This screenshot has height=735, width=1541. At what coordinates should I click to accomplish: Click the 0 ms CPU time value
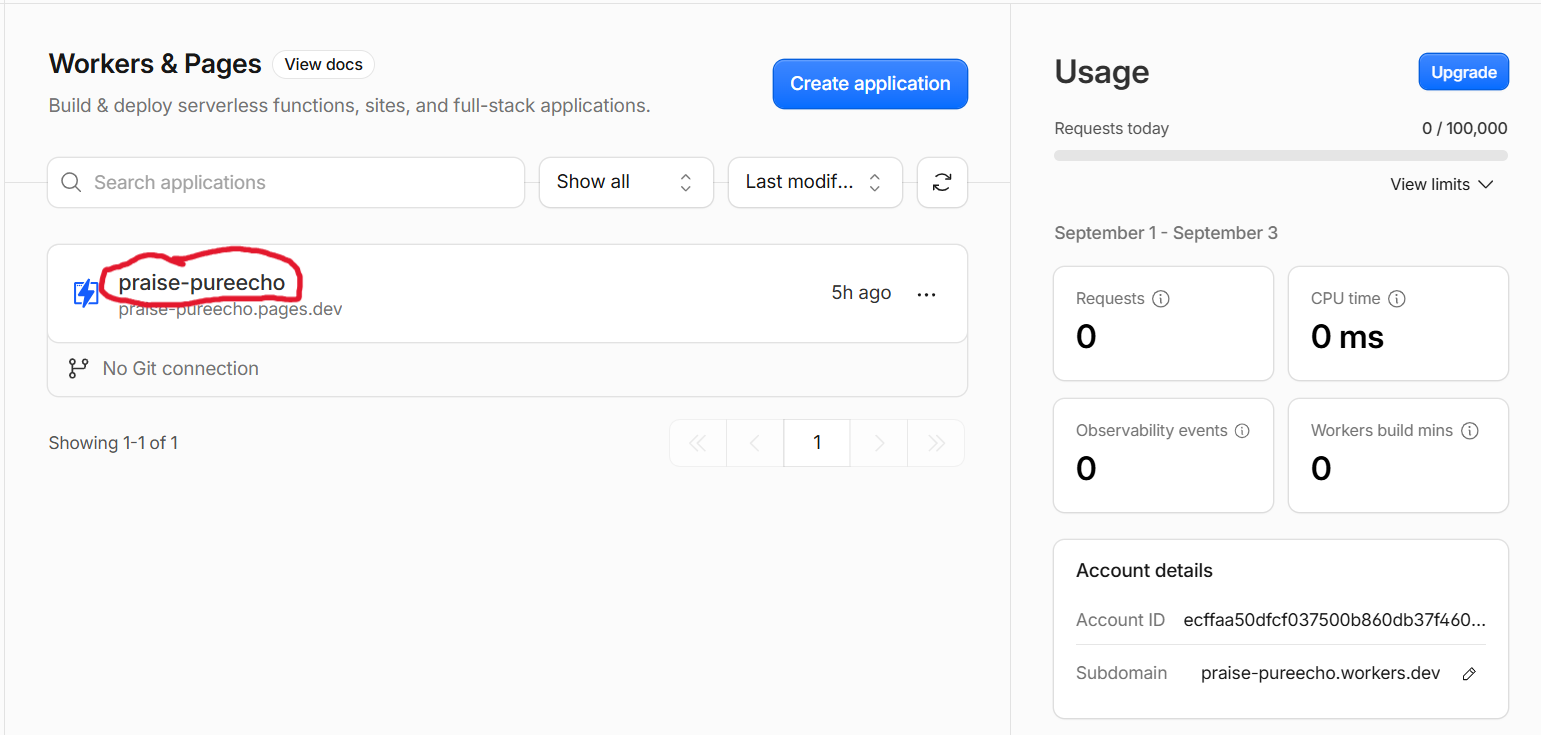coord(1347,337)
